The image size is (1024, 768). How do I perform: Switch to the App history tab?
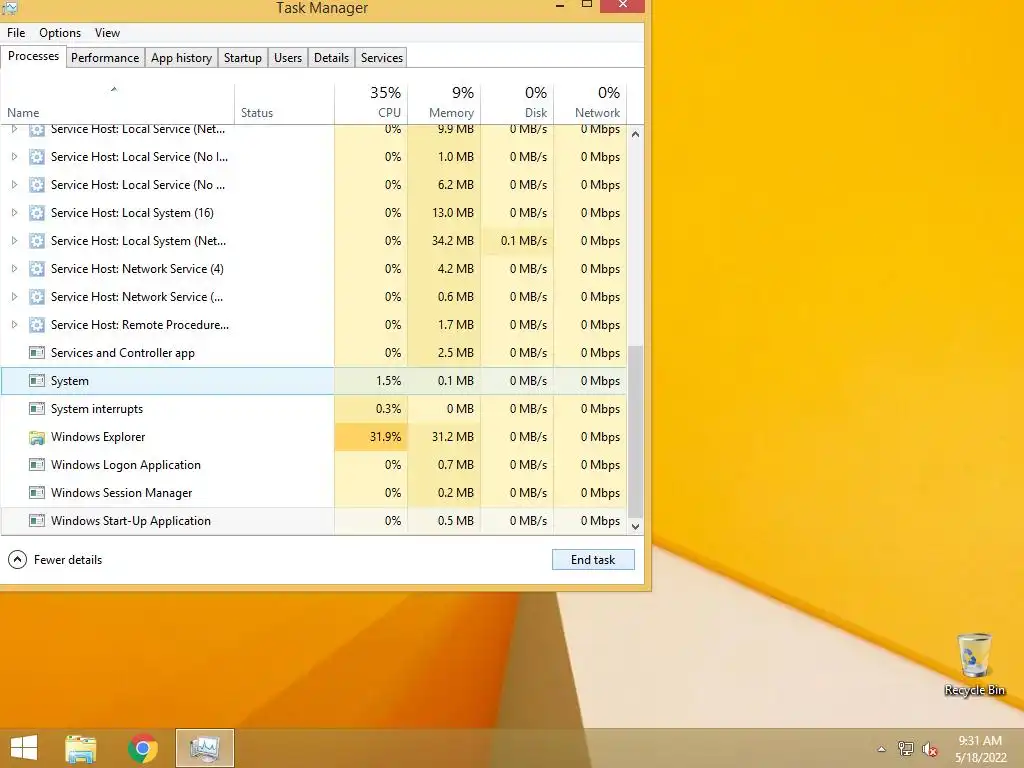tap(182, 57)
